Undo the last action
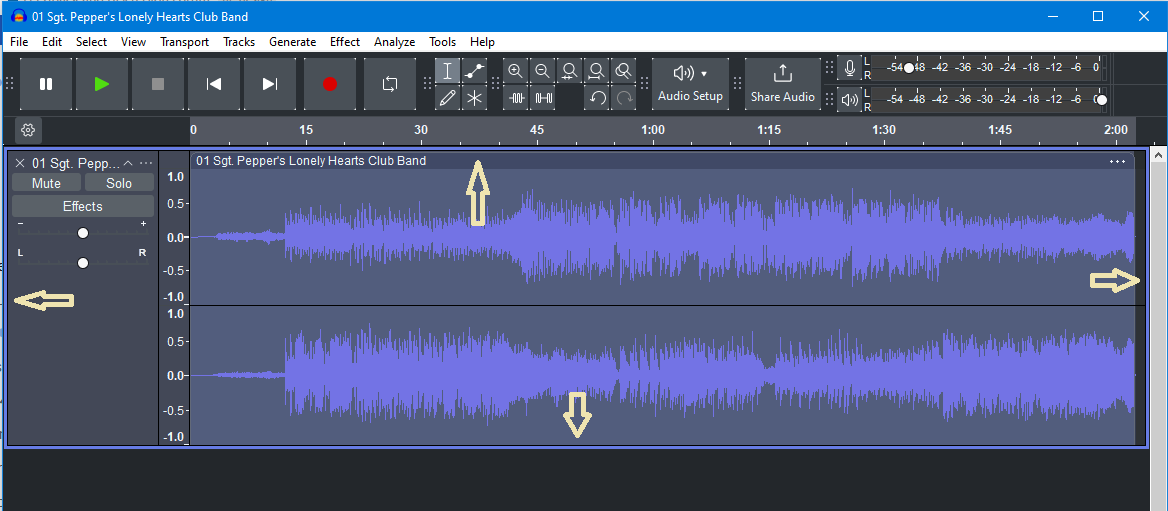The height and width of the screenshot is (511, 1168). (x=597, y=98)
